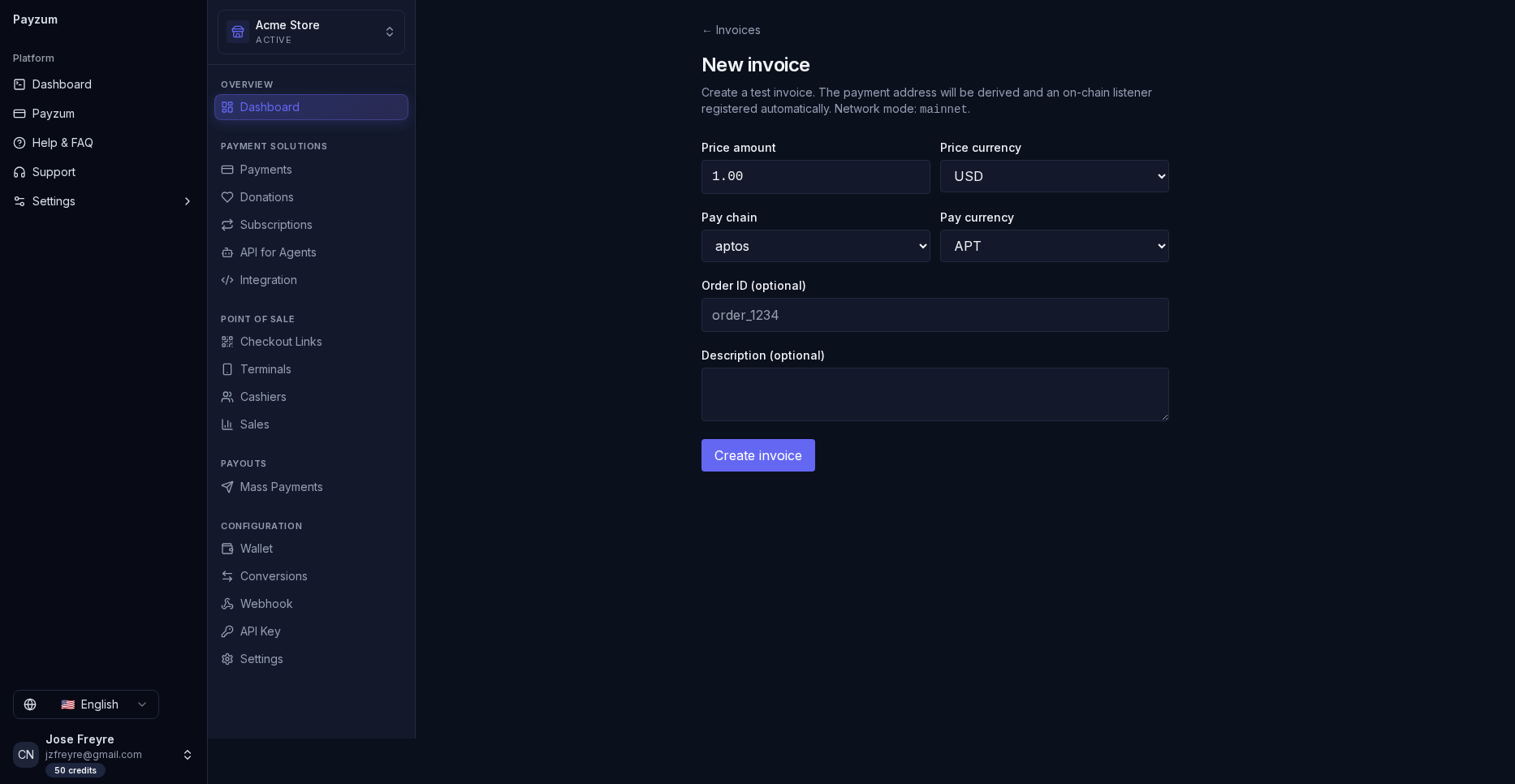Image resolution: width=1515 pixels, height=784 pixels.
Task: Click the Sales bar chart icon
Action: [x=227, y=424]
